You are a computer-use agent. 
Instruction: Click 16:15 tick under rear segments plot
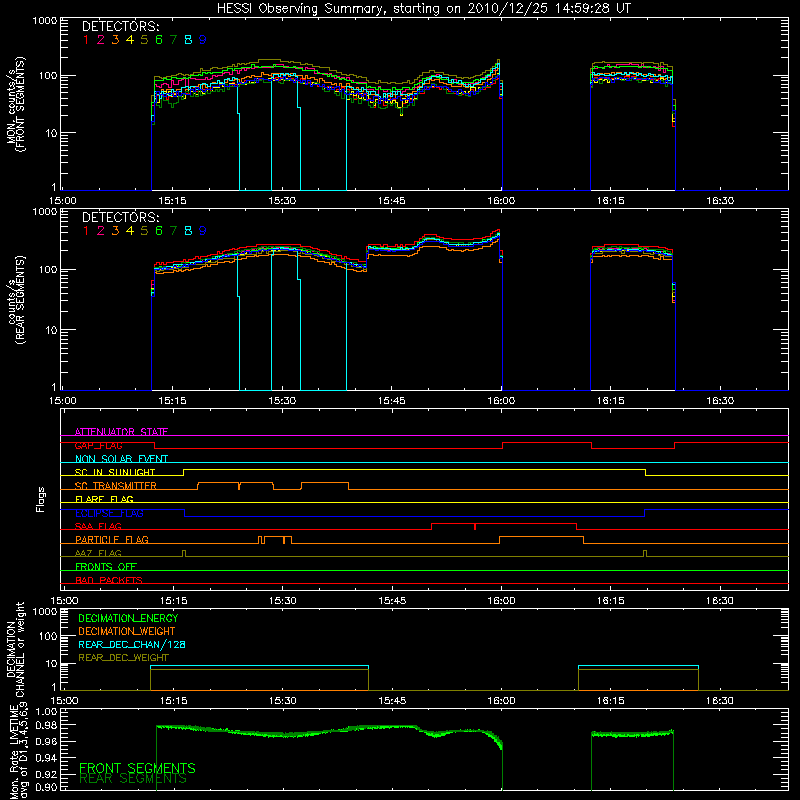[x=611, y=401]
